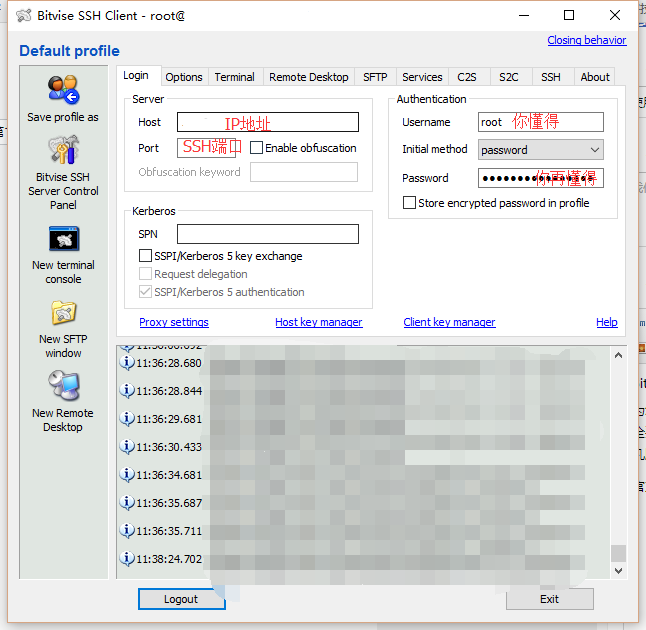
Task: Open the Remote Desktop tab
Action: pos(309,77)
